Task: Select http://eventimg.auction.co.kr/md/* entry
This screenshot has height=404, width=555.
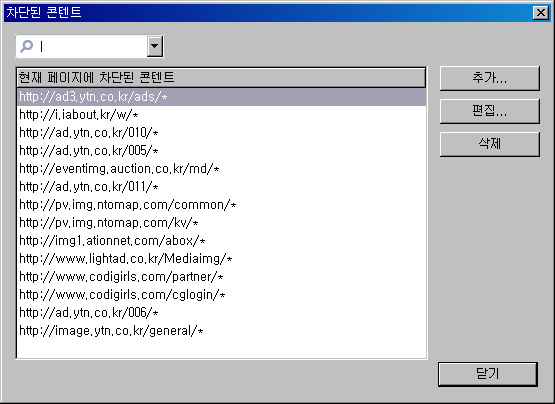Action: [x=221, y=169]
